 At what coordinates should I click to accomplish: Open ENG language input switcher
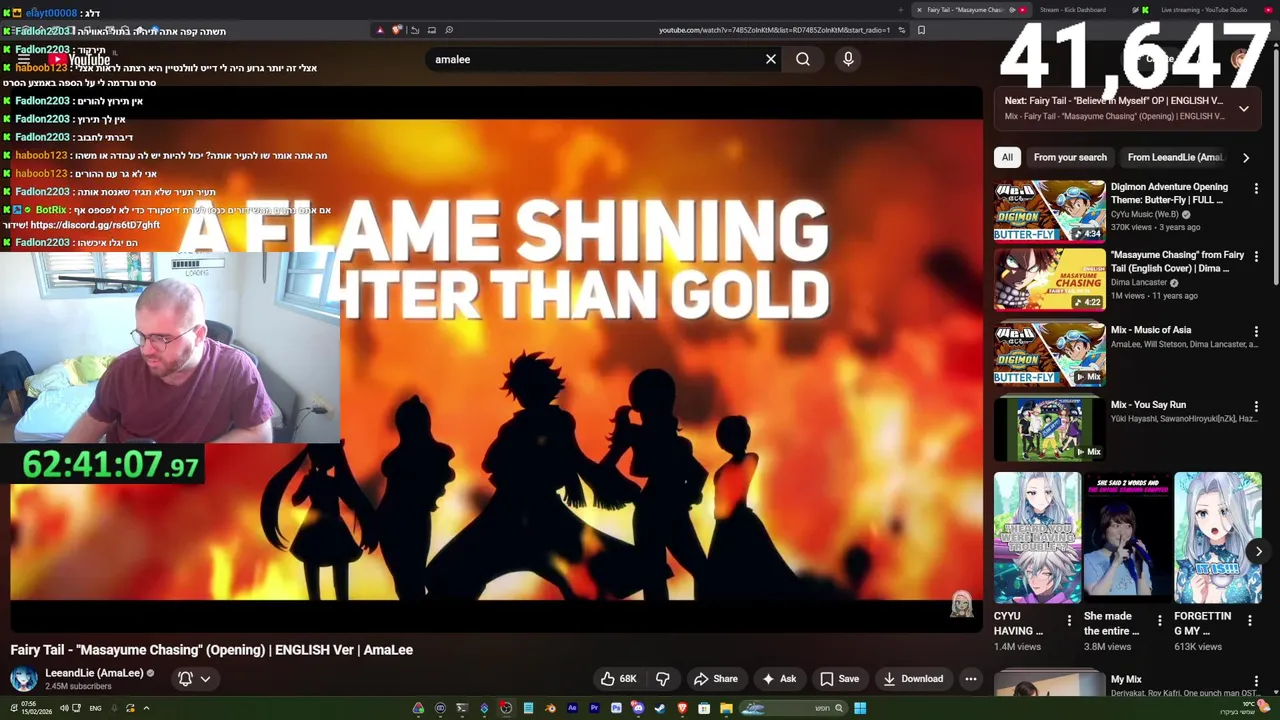(x=95, y=708)
